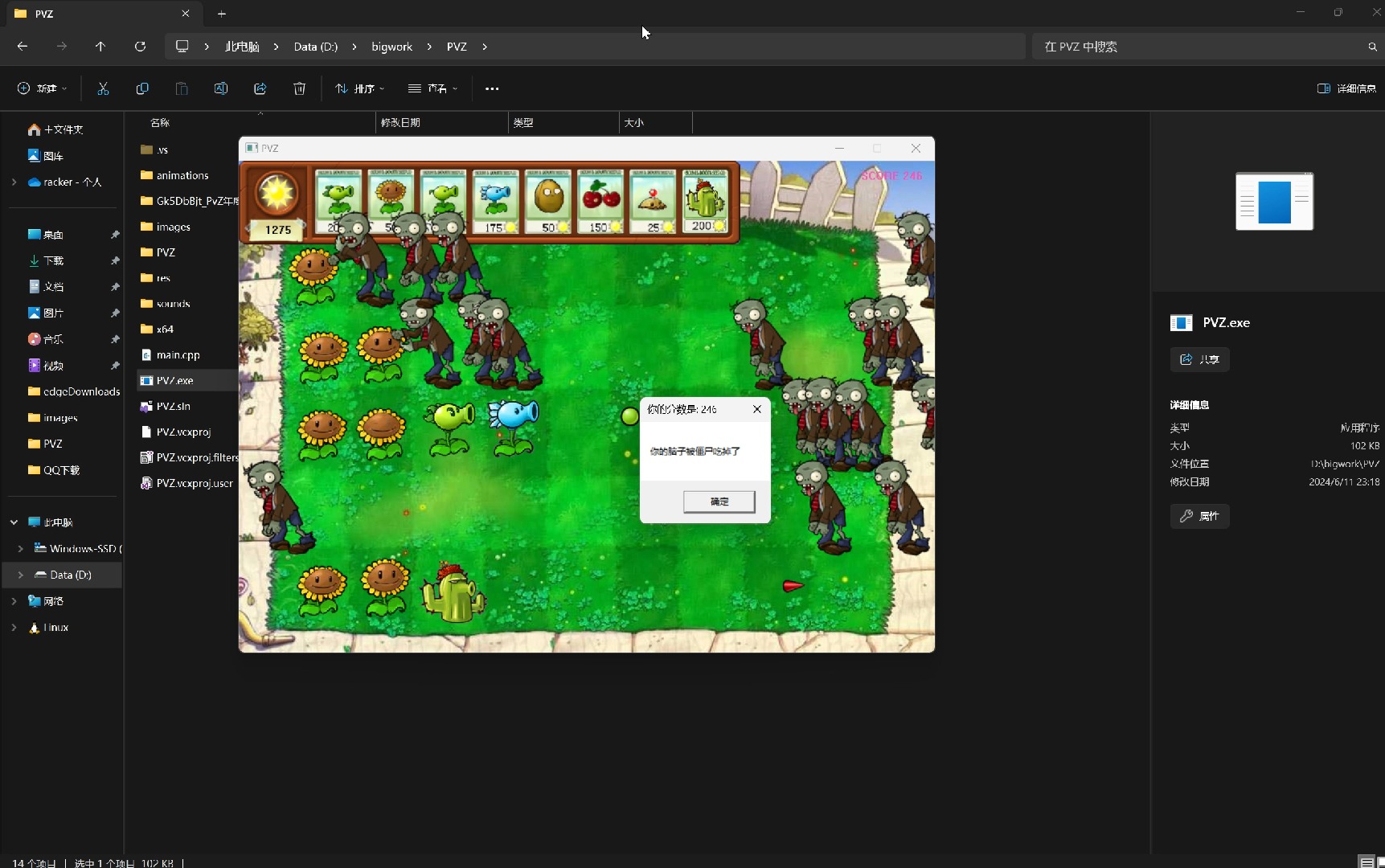Add a new Explorer tab
This screenshot has width=1385, height=868.
click(222, 14)
